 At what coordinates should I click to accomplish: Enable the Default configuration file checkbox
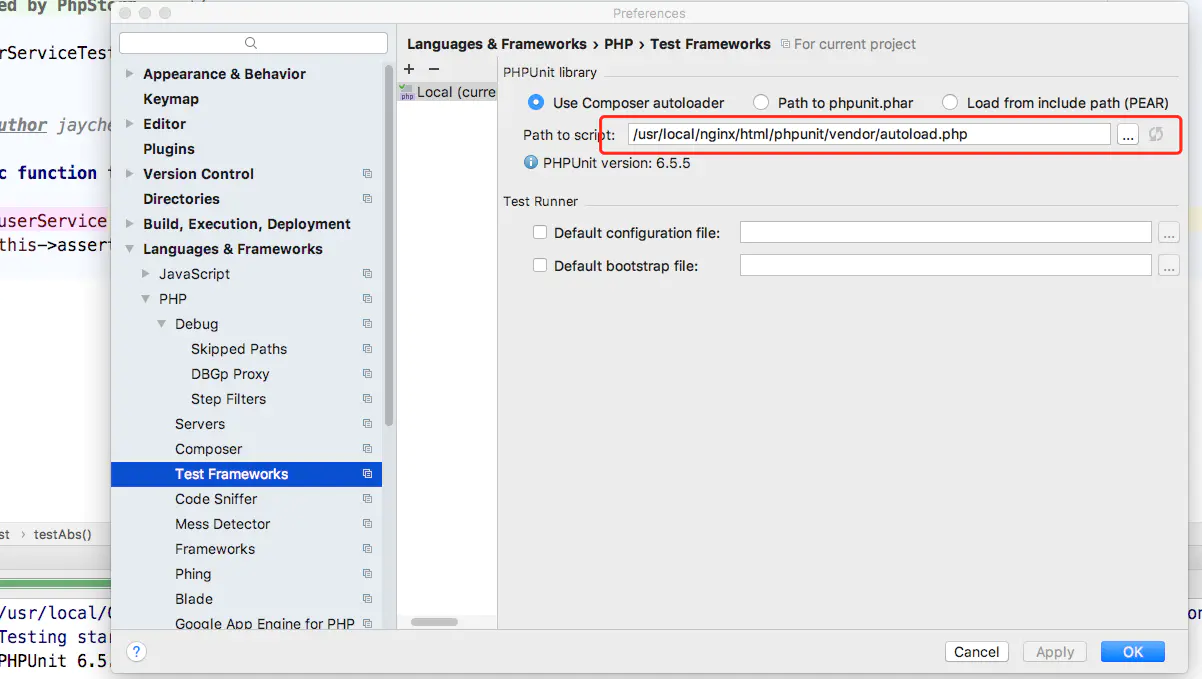(540, 232)
